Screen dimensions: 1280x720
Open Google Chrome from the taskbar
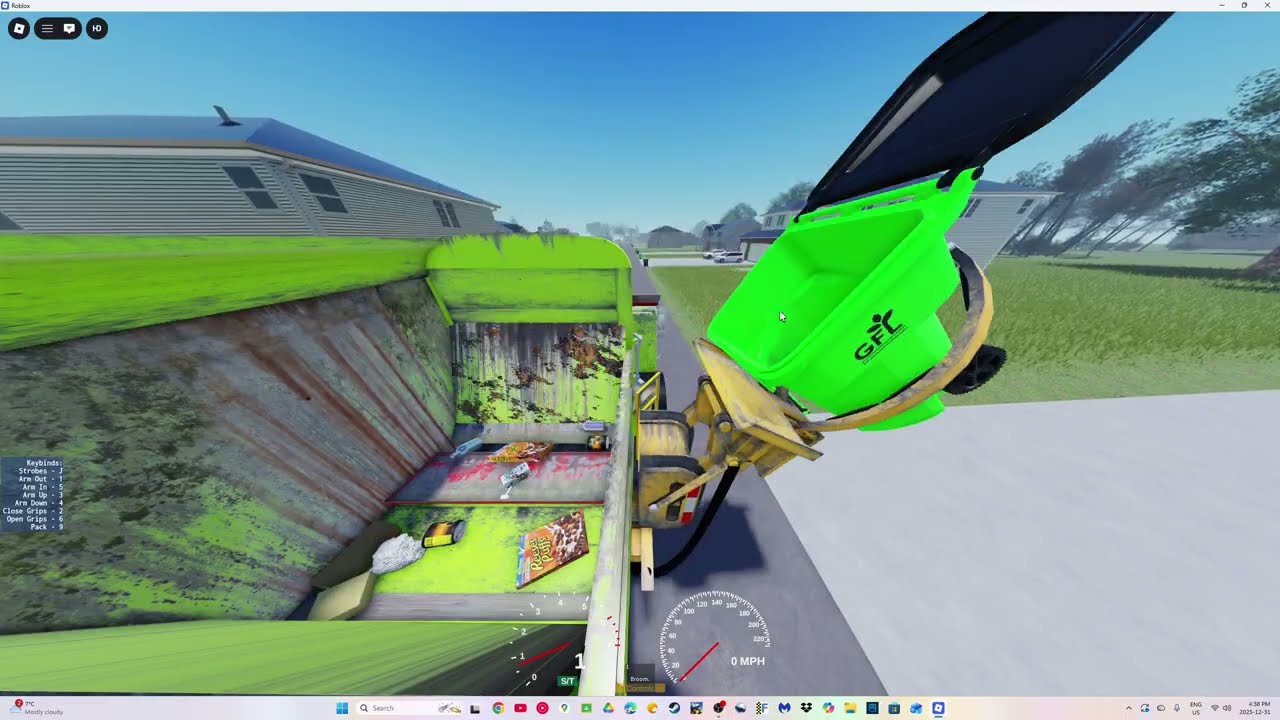pyautogui.click(x=498, y=708)
